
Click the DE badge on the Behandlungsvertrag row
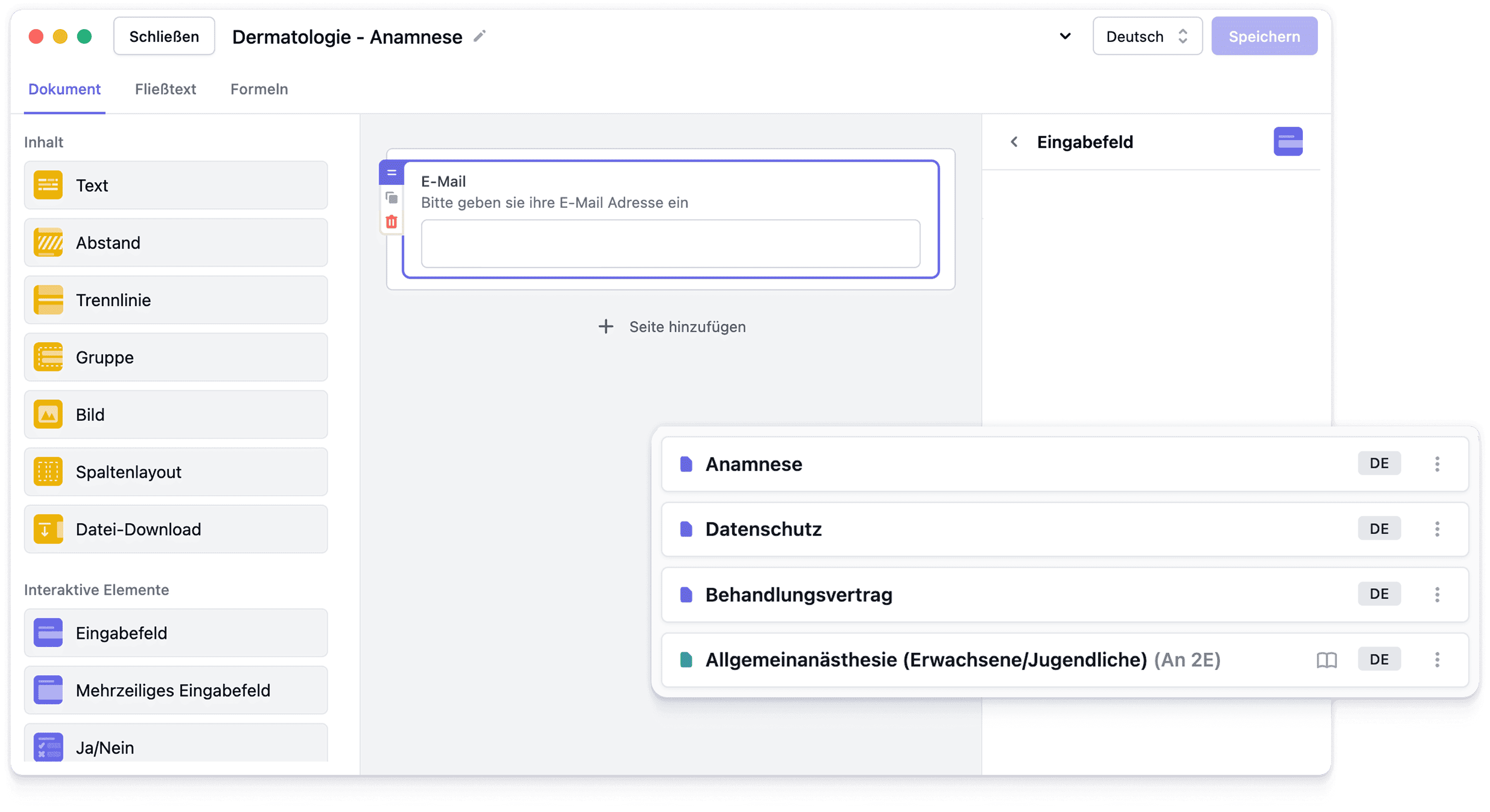(1379, 594)
